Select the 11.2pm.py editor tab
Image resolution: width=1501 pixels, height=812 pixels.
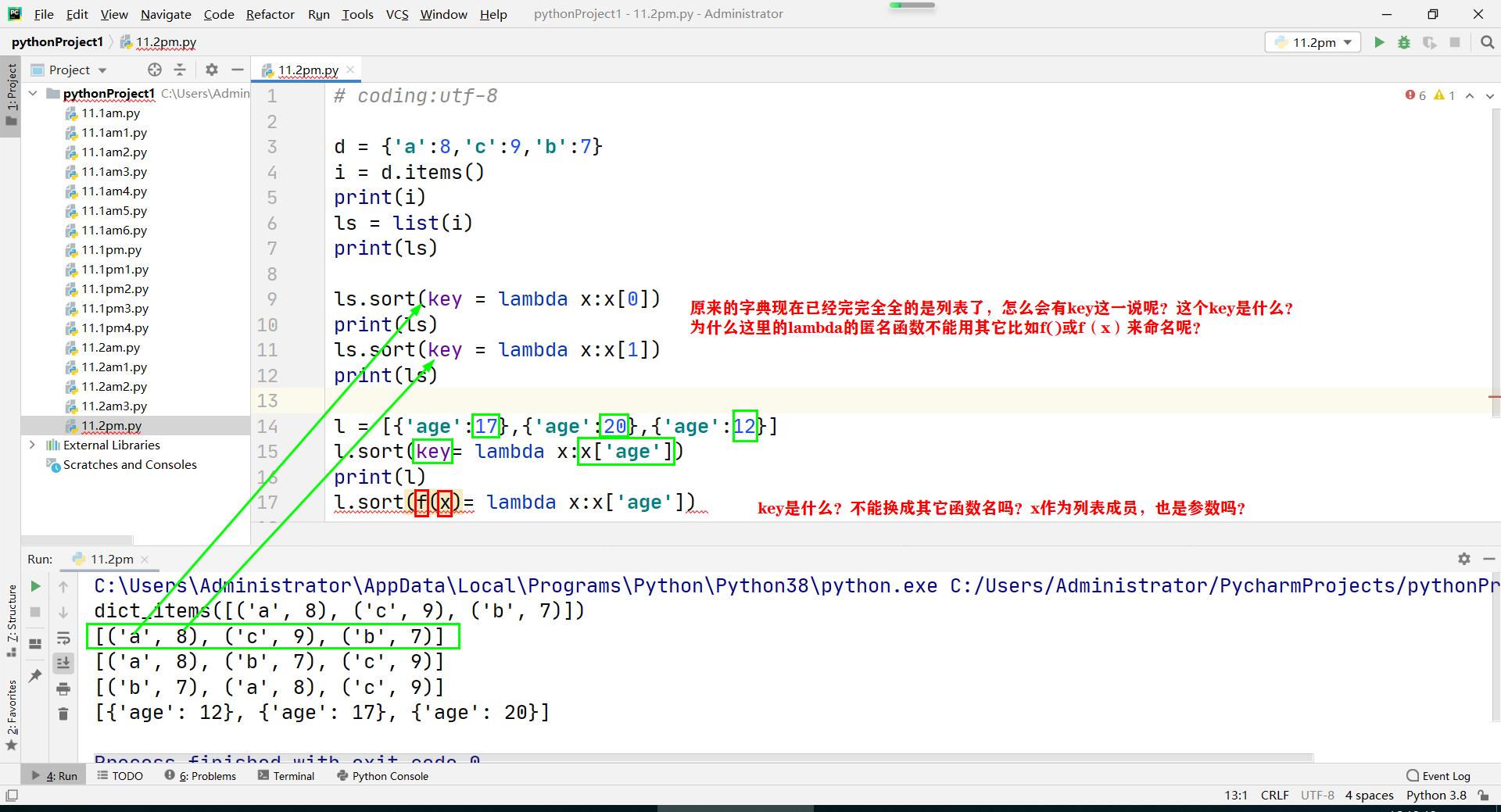(307, 70)
